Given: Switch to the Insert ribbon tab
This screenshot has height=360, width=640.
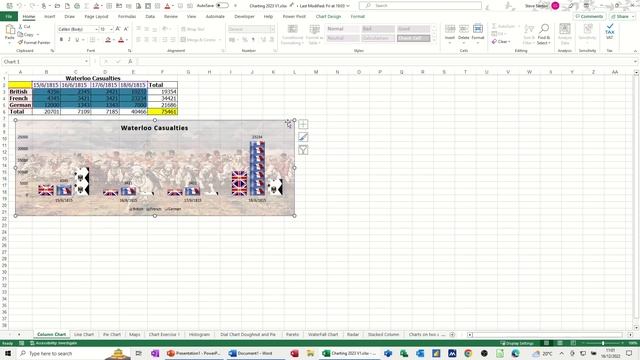Looking at the screenshot, I should [49, 16].
